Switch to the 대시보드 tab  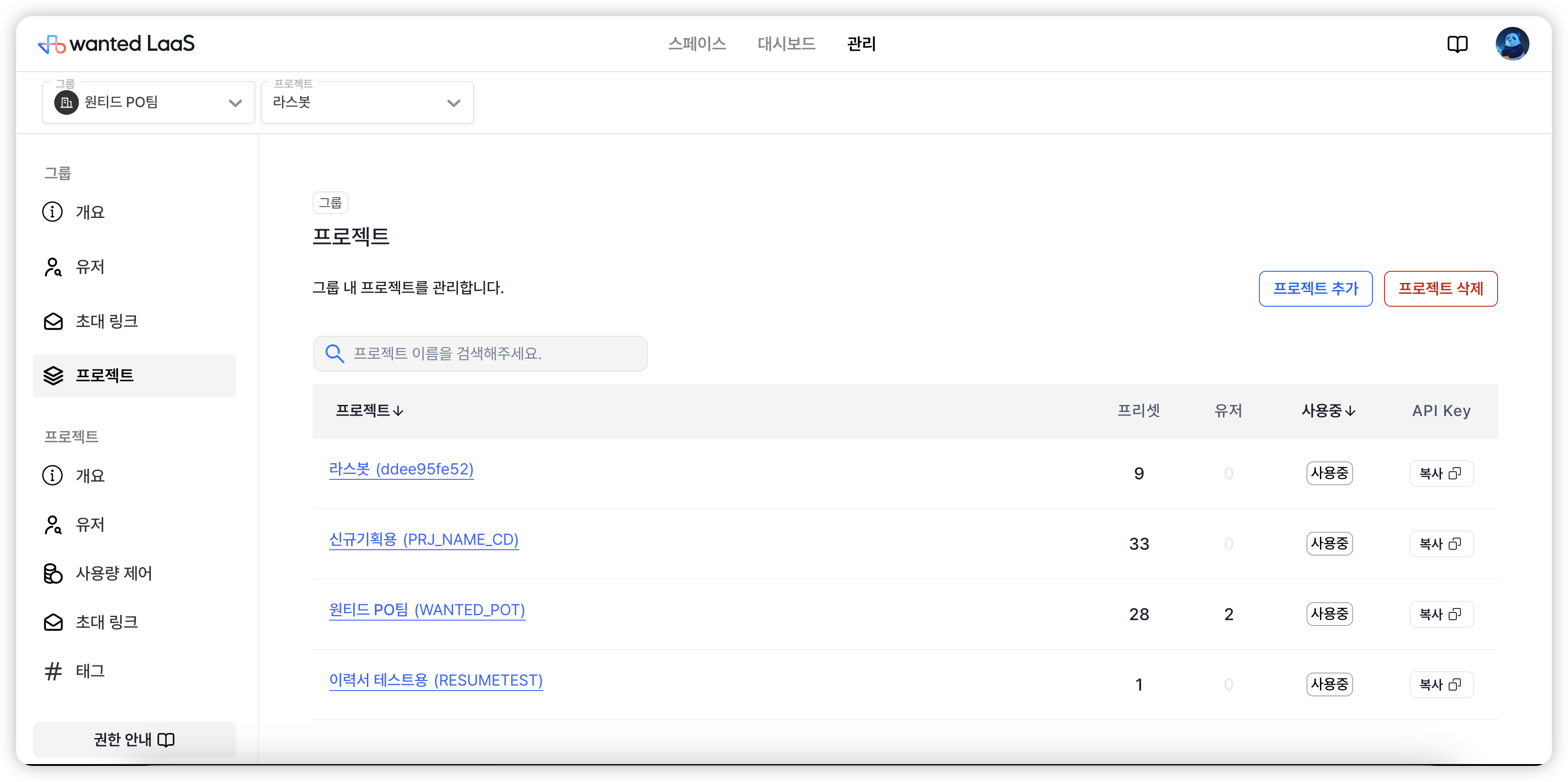786,44
